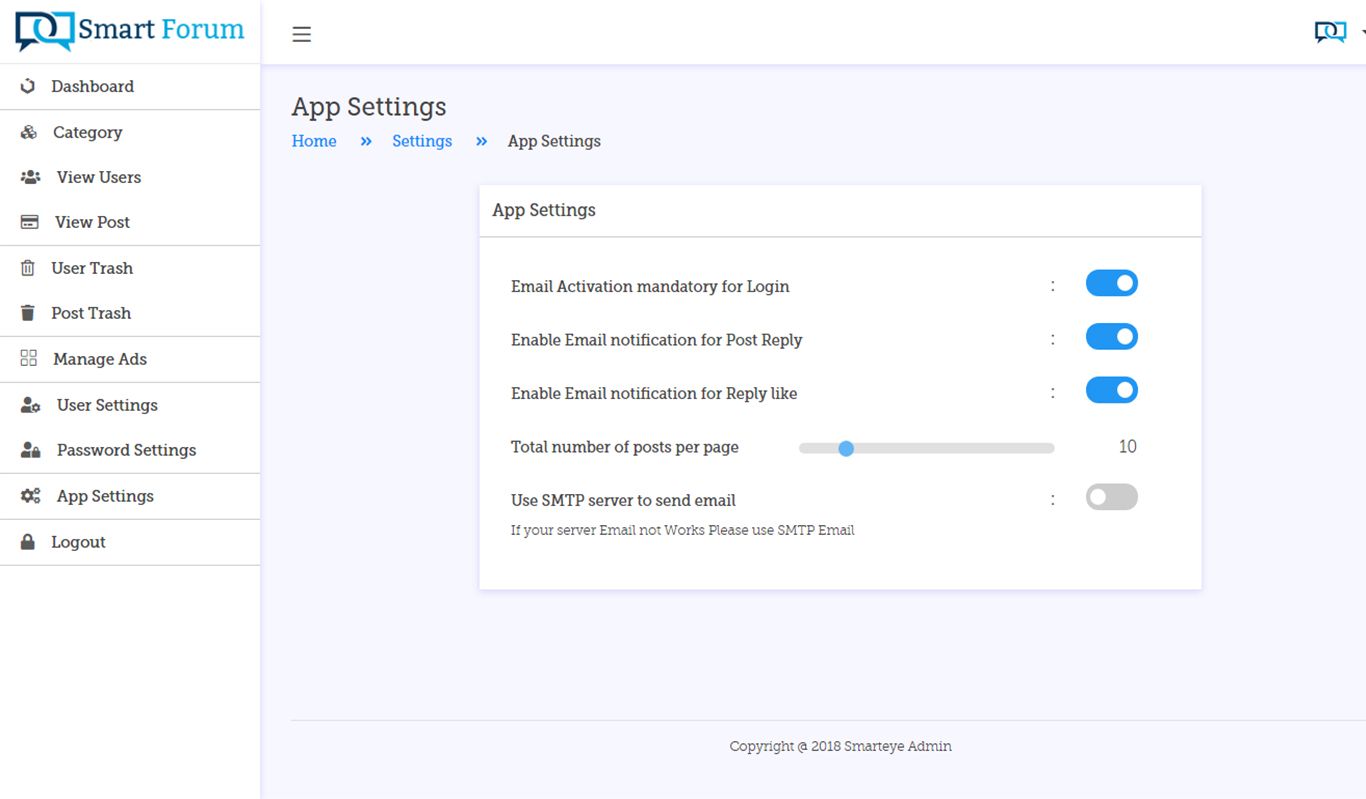Go to Password Settings menu item
This screenshot has width=1366, height=799.
(x=126, y=450)
